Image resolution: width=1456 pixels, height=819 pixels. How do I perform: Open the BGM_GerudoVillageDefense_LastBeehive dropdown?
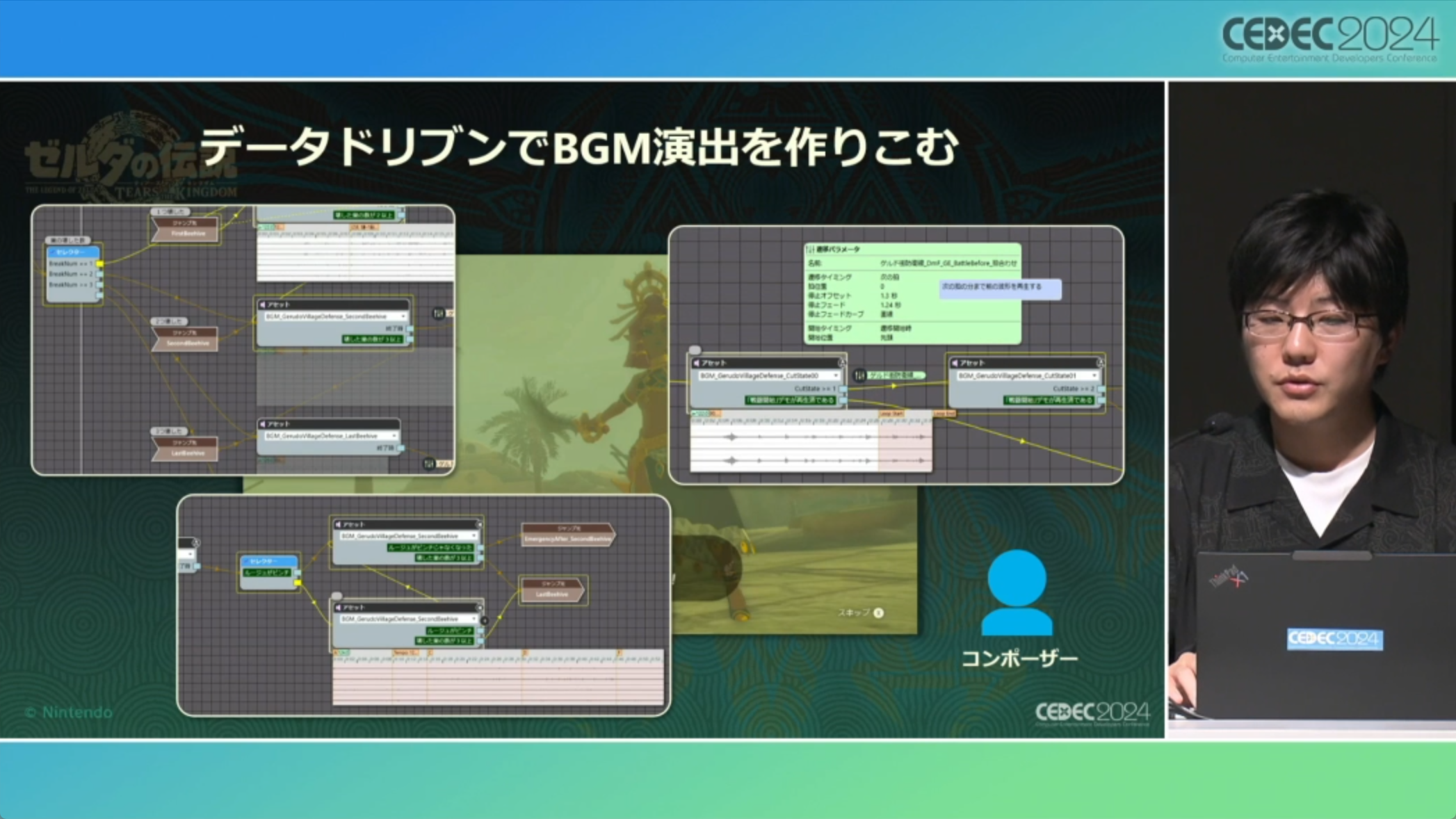331,436
